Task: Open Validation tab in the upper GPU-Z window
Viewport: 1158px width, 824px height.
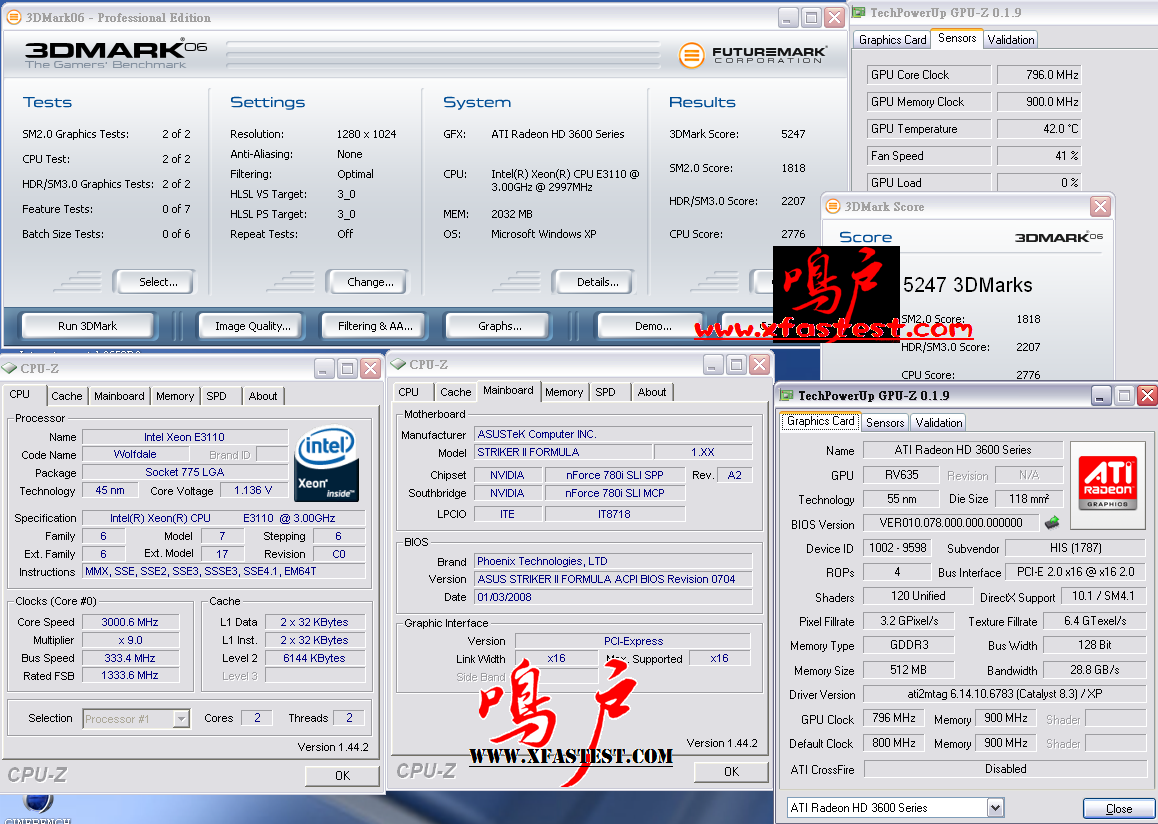Action: 1010,40
